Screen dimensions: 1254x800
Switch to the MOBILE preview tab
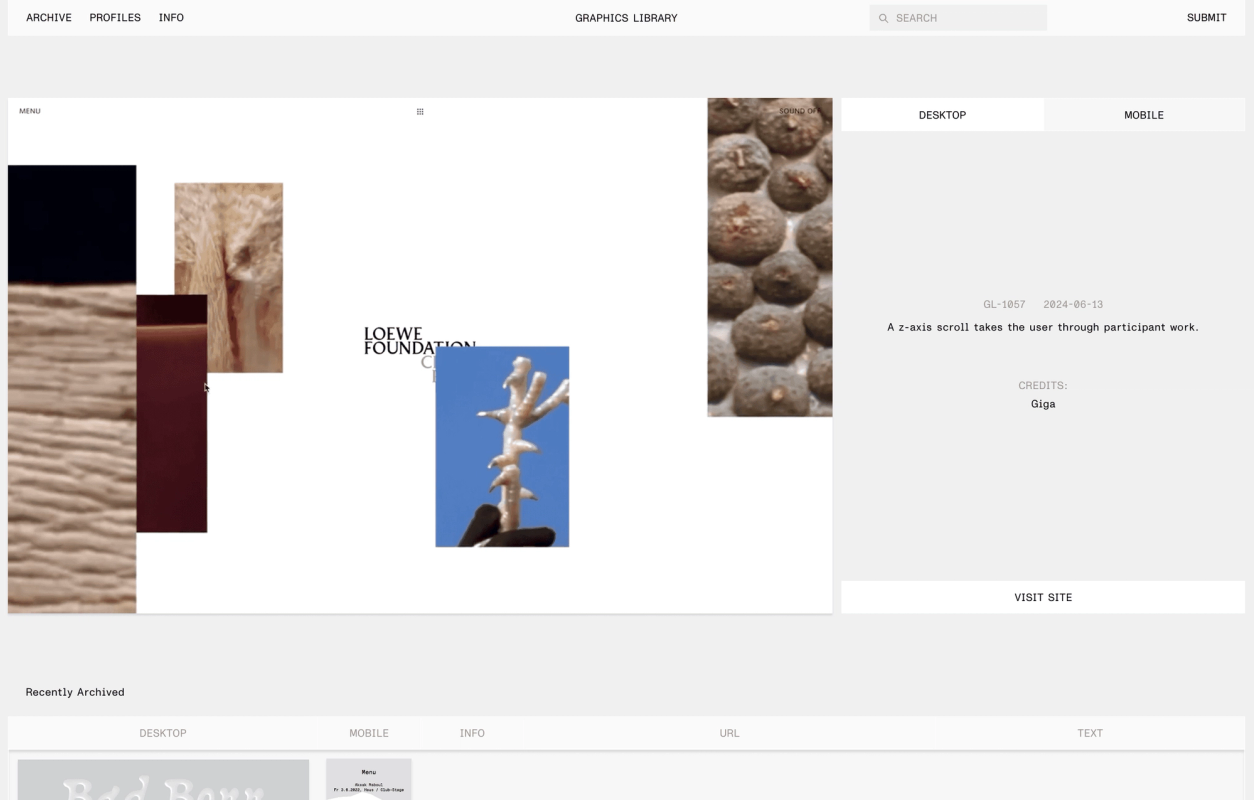[1144, 115]
